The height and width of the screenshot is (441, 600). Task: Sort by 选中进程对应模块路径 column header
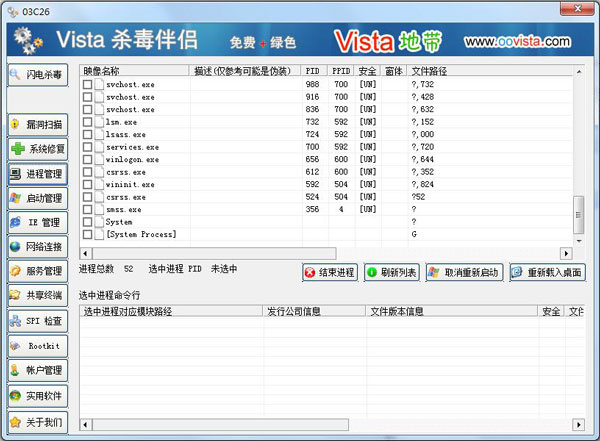[x=171, y=311]
